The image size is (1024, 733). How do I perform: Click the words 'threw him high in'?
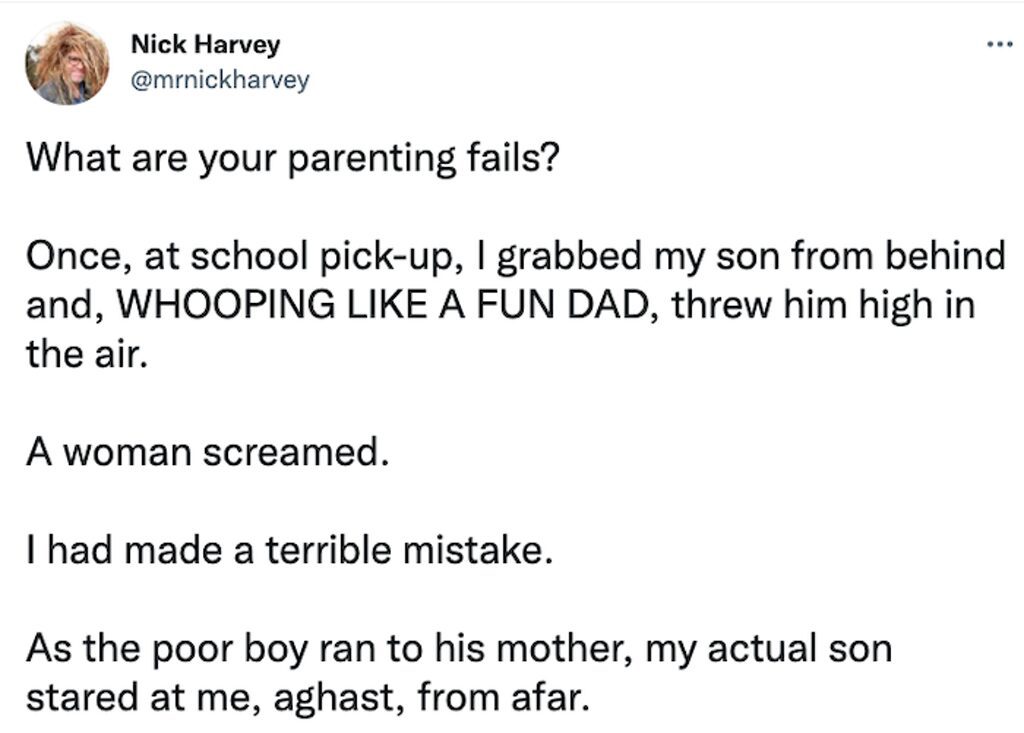click(x=824, y=305)
